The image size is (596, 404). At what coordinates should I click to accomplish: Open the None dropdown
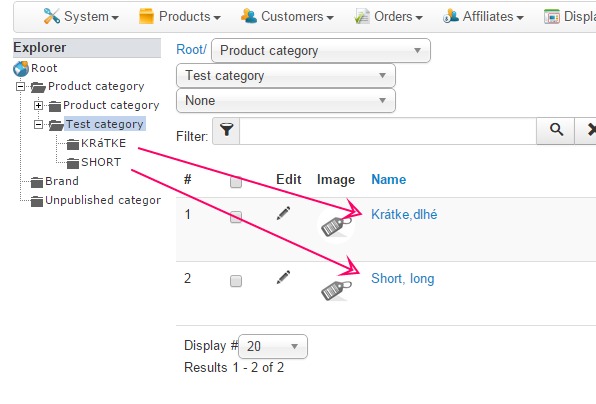(x=286, y=101)
